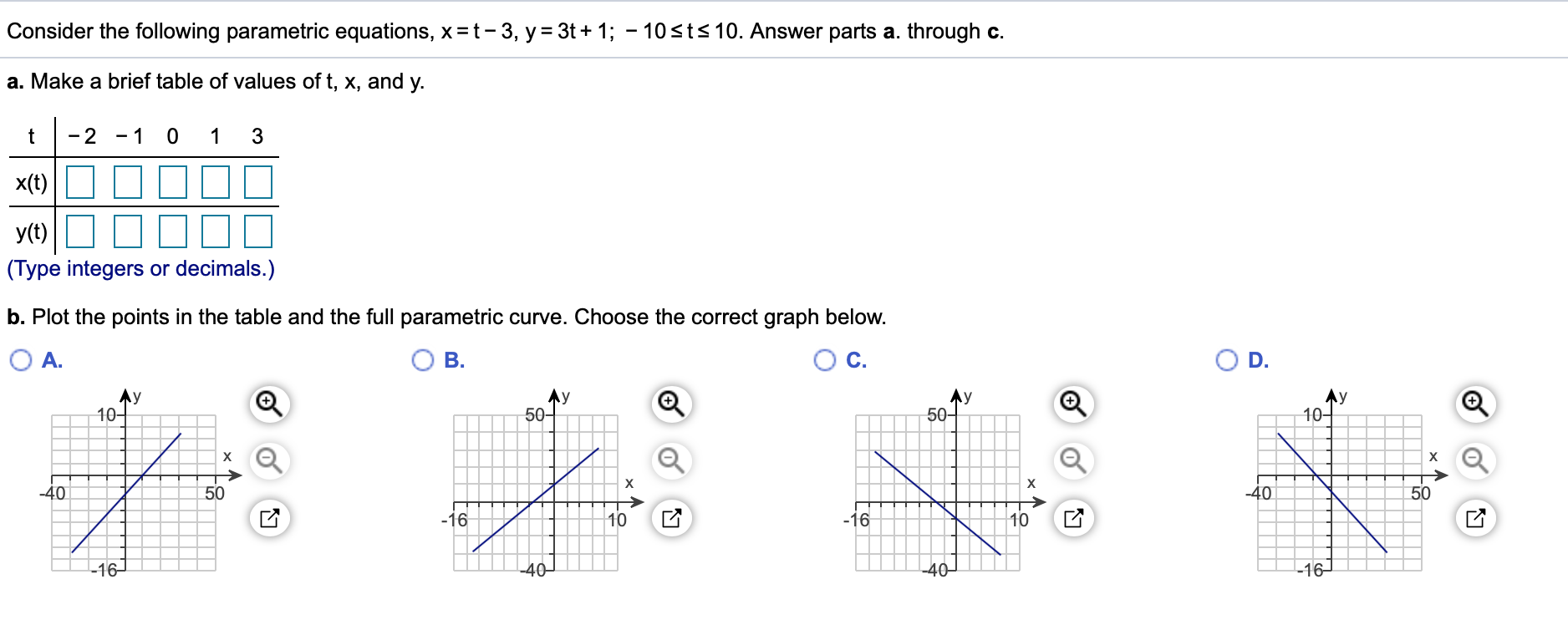Viewport: 1568px width, 630px height.
Task: Open graph A in a larger window
Action: pyautogui.click(x=269, y=518)
